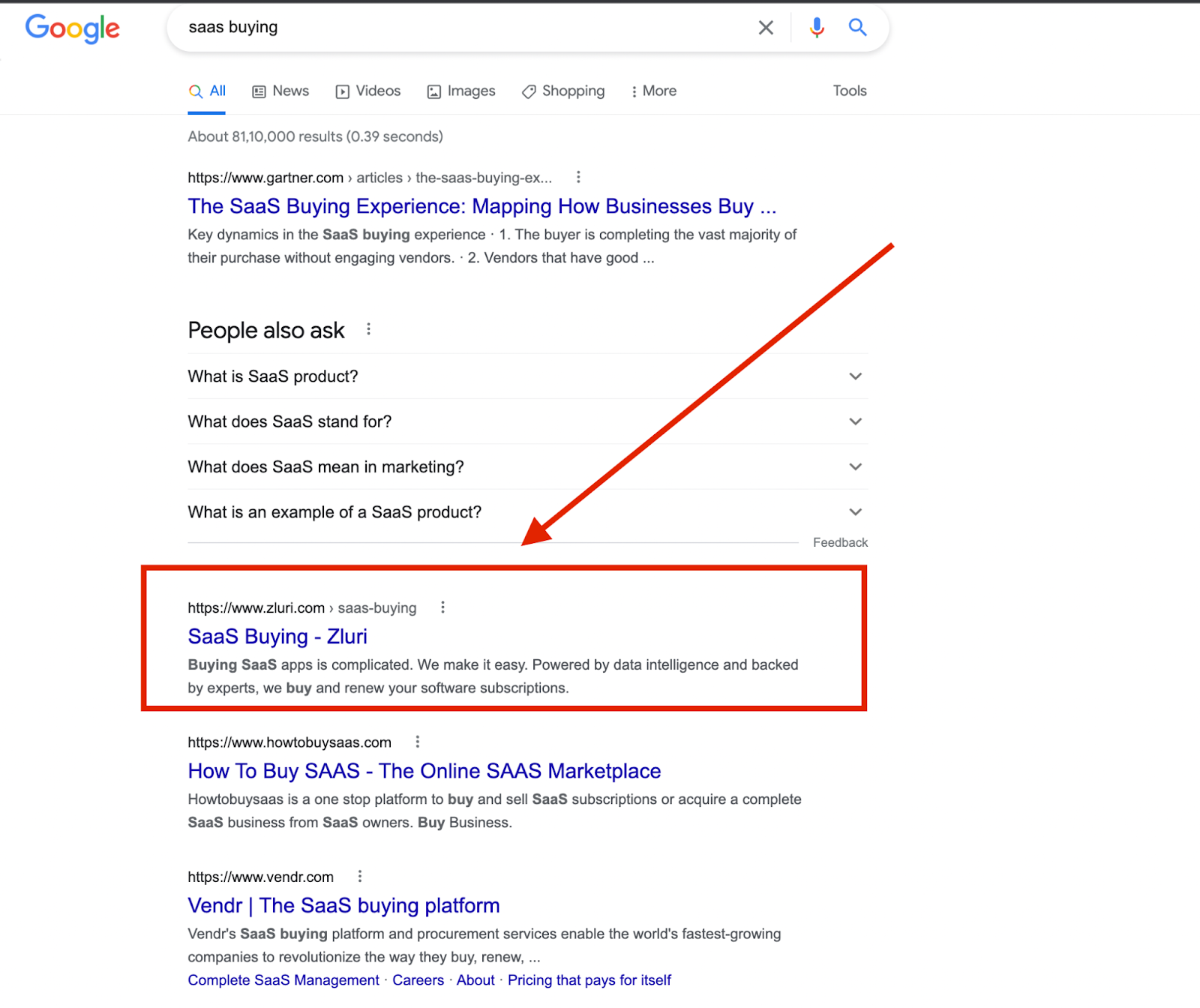Open the More search filters dropdown
This screenshot has width=1200, height=1008.
tap(654, 91)
